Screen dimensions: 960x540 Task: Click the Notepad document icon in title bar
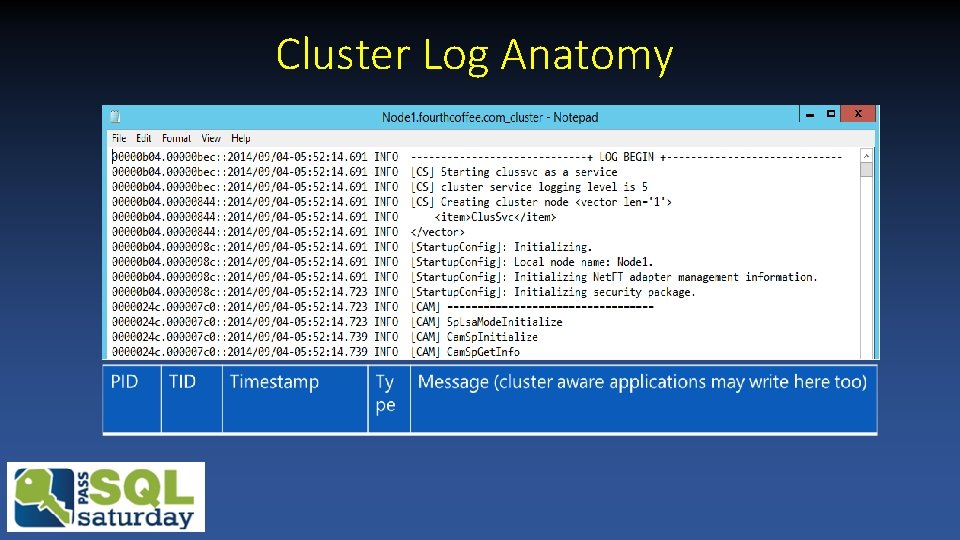(x=115, y=116)
